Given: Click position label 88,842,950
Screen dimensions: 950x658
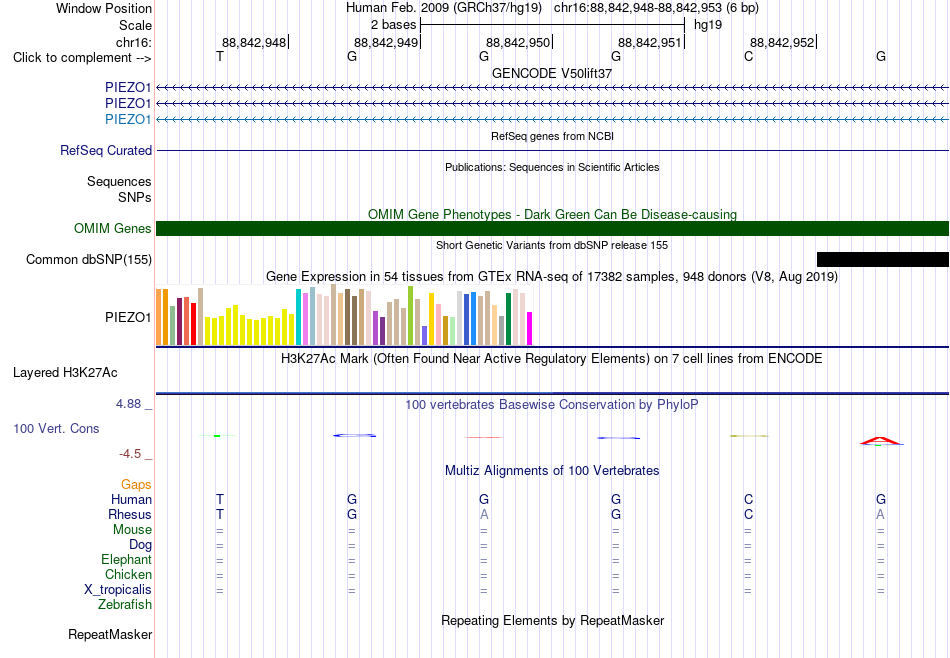Looking at the screenshot, I should (518, 42).
